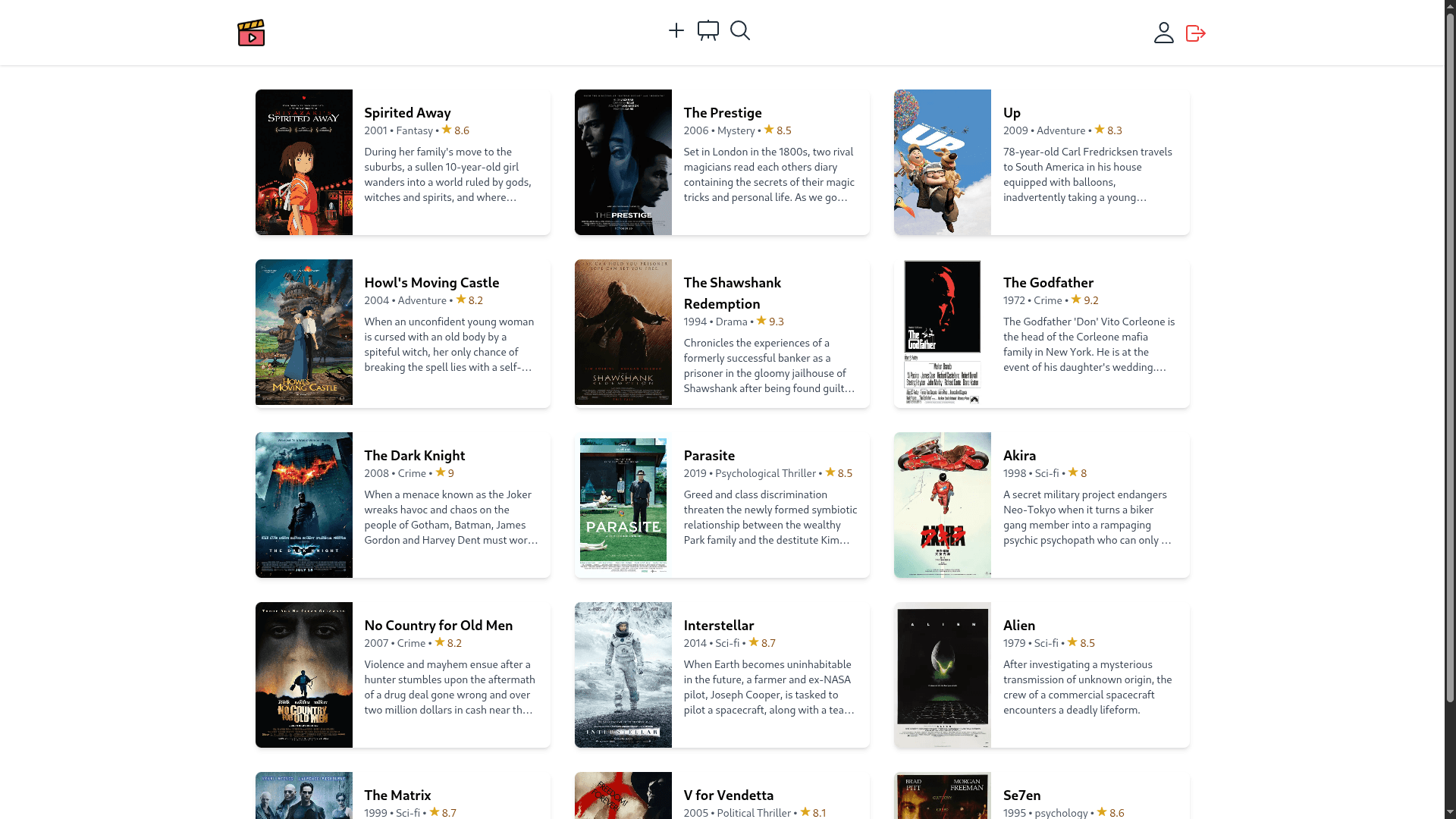
Task: Open Howl's Moving Castle title
Action: coord(431,283)
